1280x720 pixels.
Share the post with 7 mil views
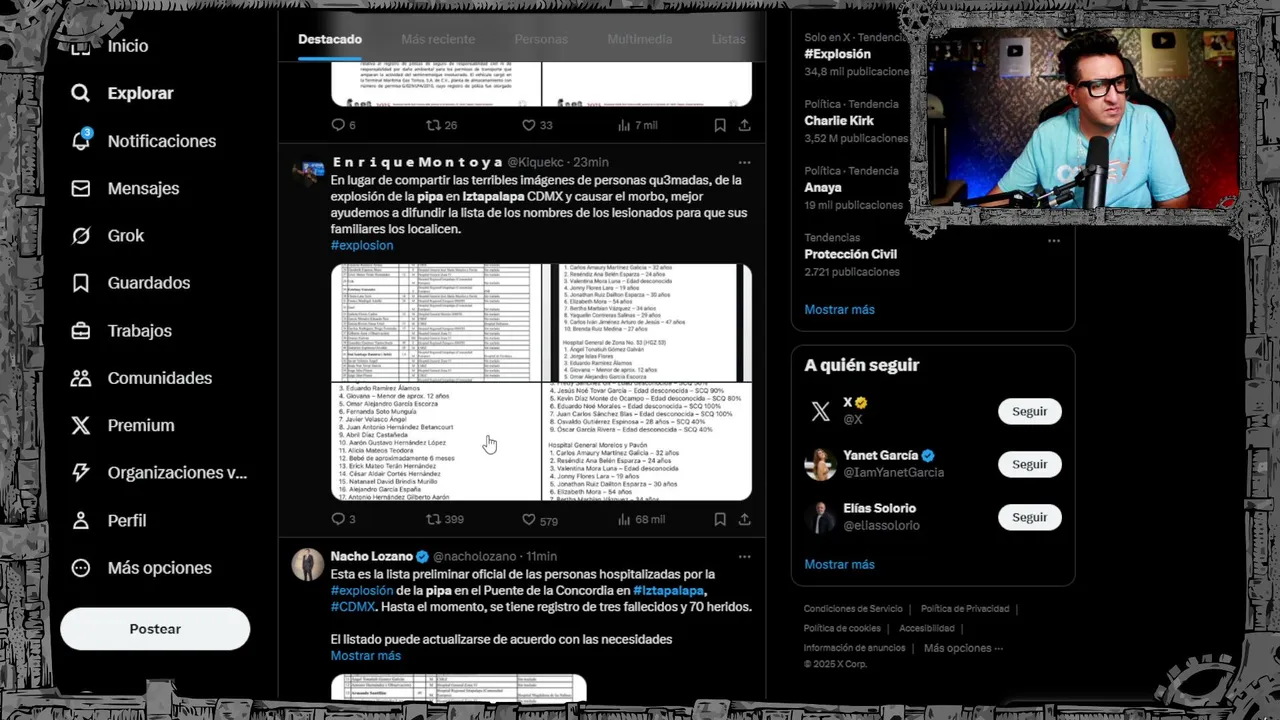[x=745, y=125]
